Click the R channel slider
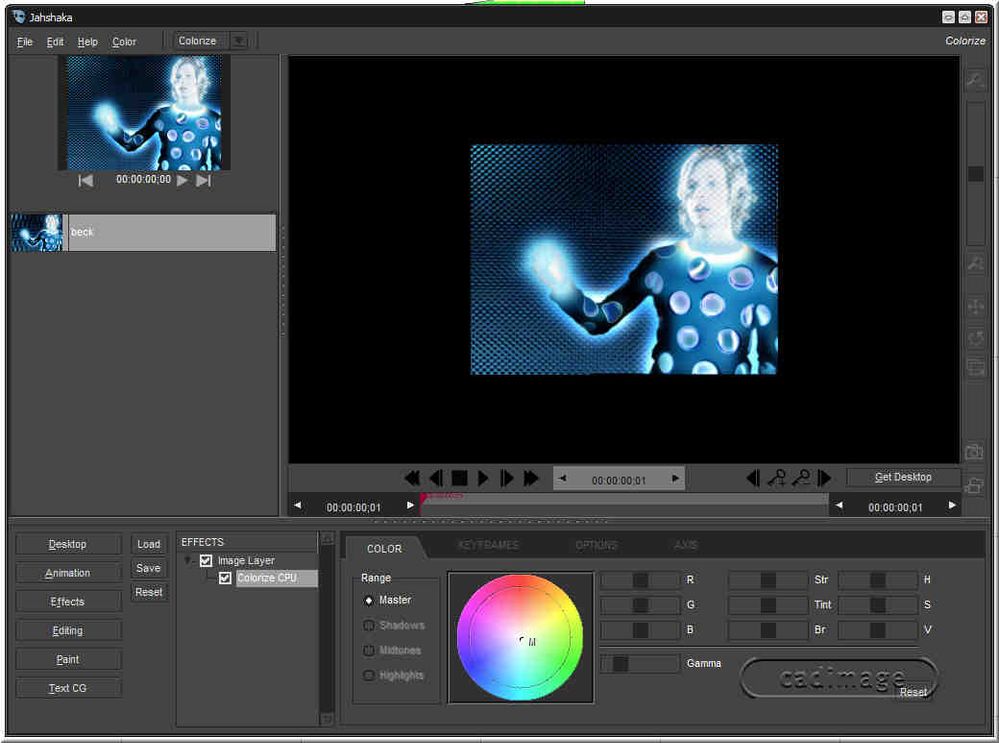Screen dimensions: 999x743 (x=640, y=580)
